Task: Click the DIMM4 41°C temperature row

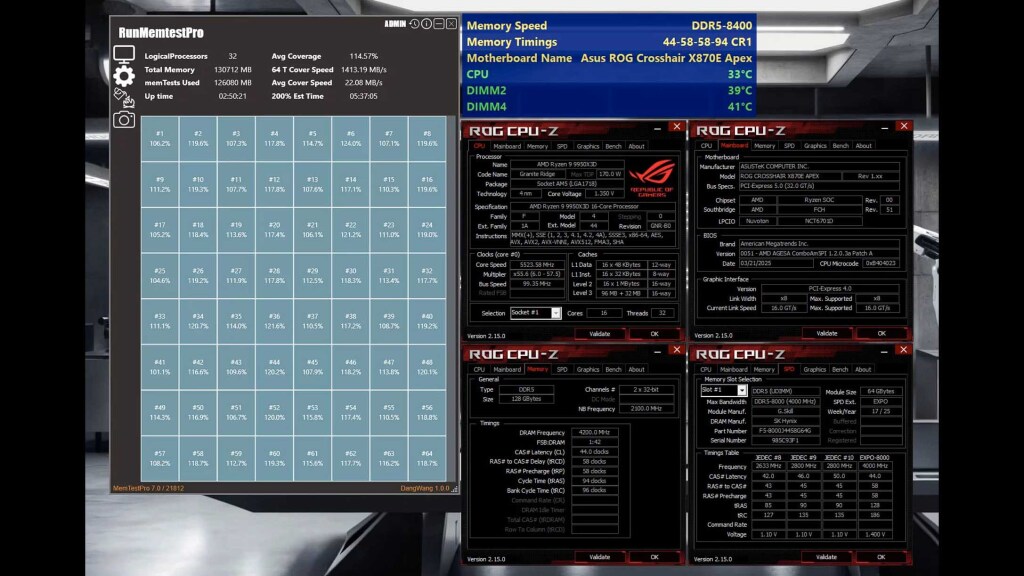Action: tap(609, 106)
